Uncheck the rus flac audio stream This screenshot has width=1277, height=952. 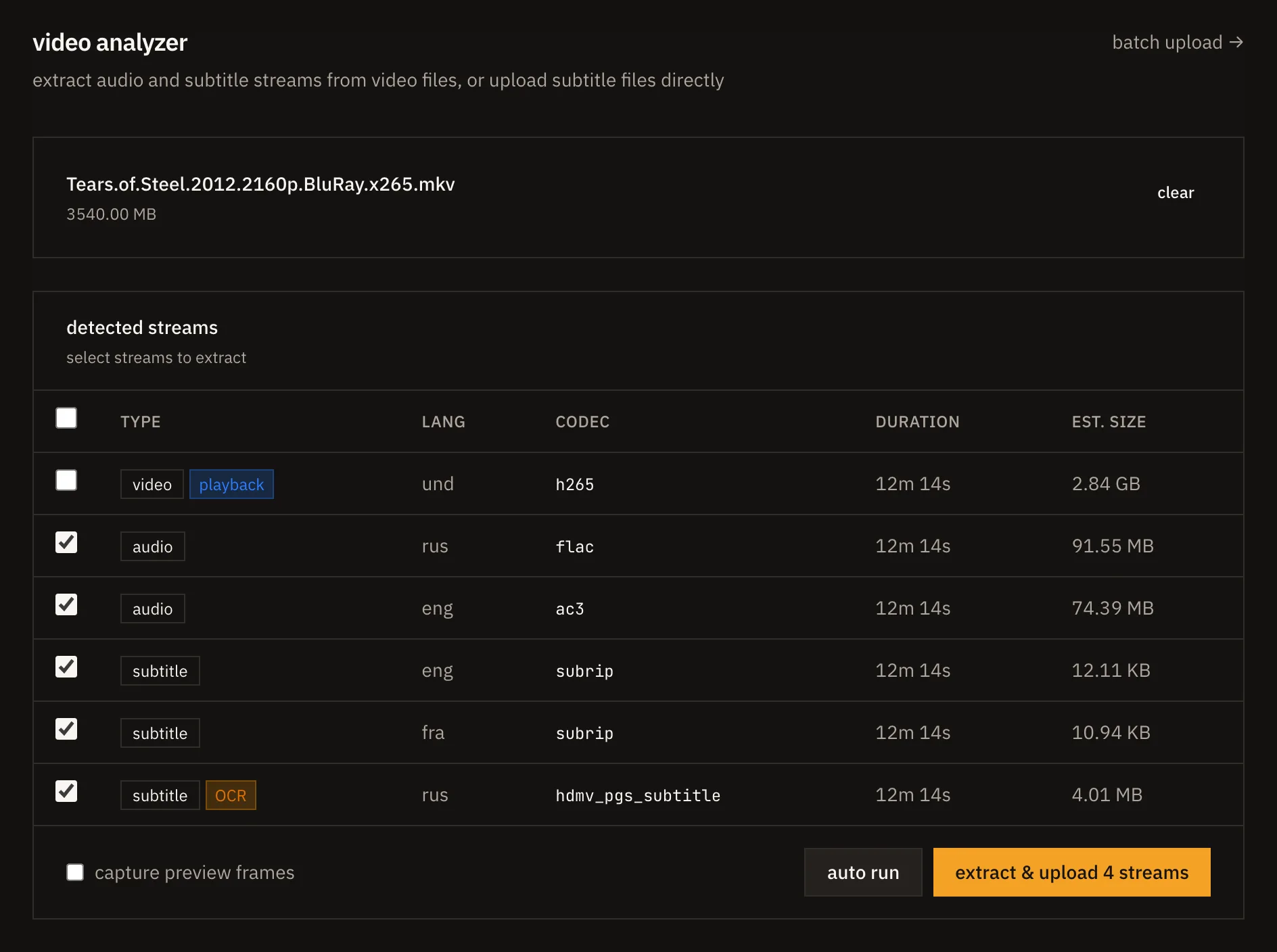tap(66, 543)
